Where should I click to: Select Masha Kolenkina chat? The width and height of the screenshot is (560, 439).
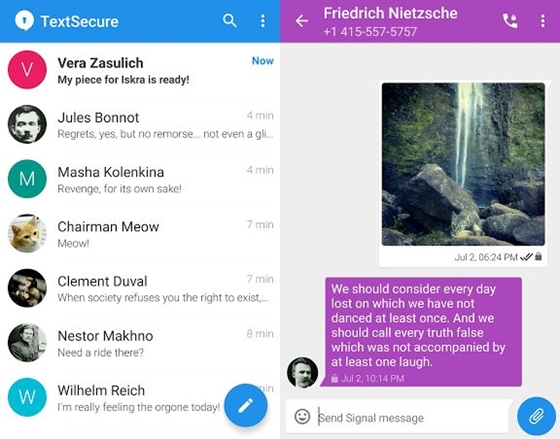[x=140, y=179]
